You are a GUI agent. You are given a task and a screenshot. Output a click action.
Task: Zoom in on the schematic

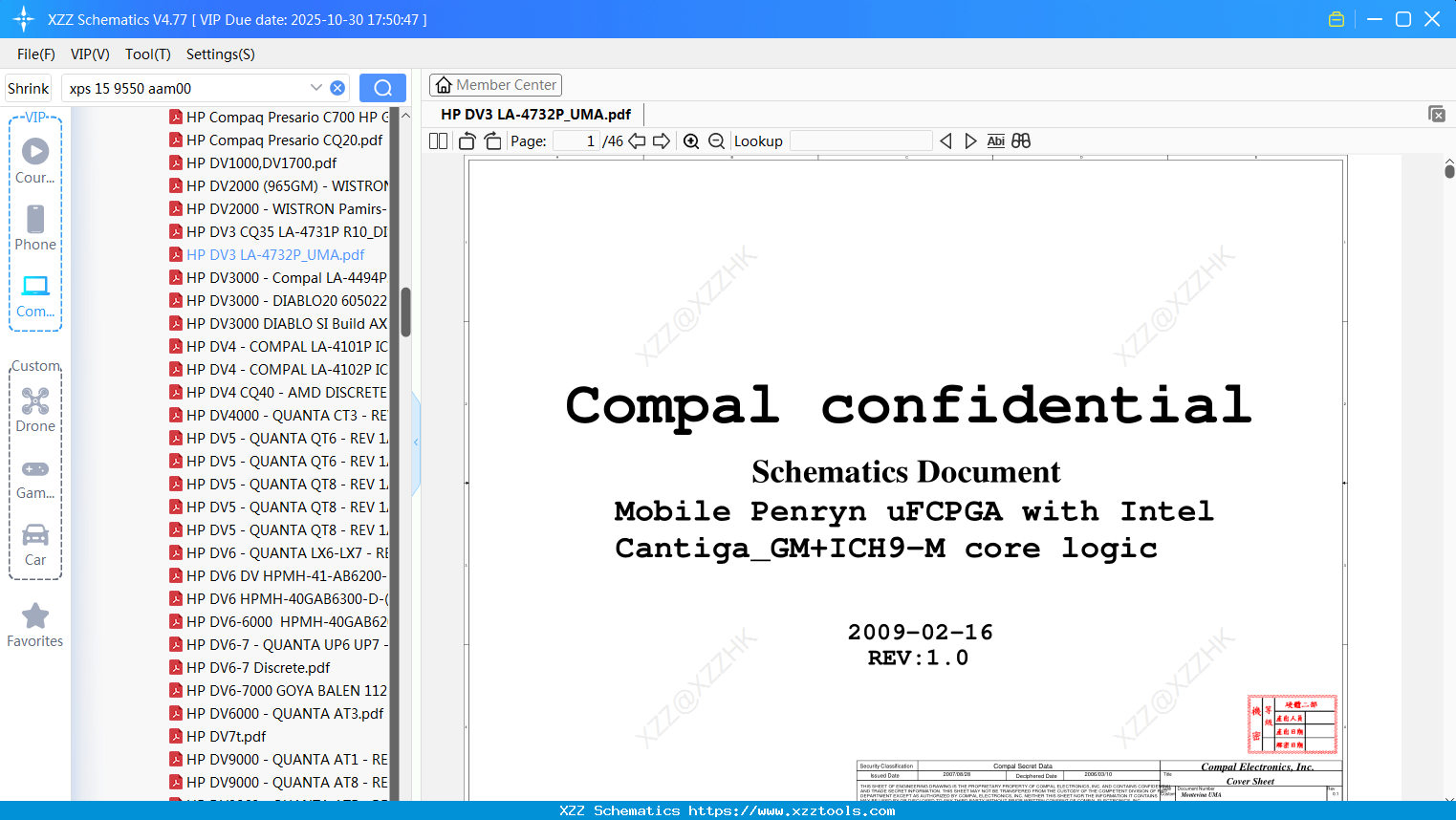point(691,140)
